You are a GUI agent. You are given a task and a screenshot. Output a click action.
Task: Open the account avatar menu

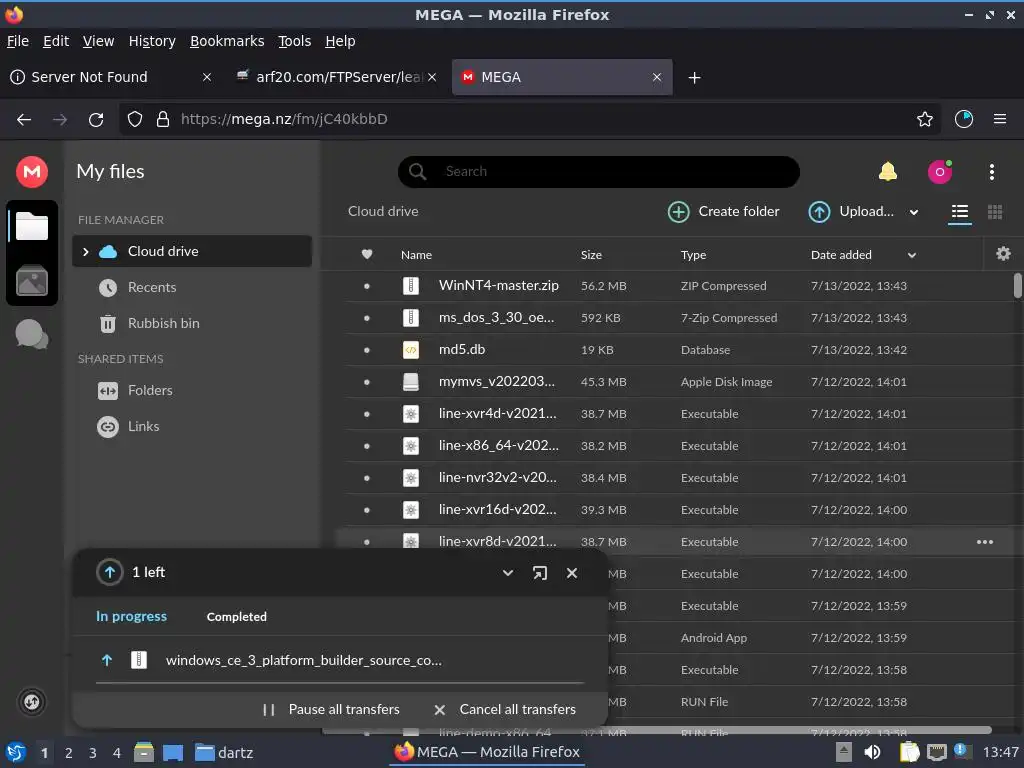(940, 172)
